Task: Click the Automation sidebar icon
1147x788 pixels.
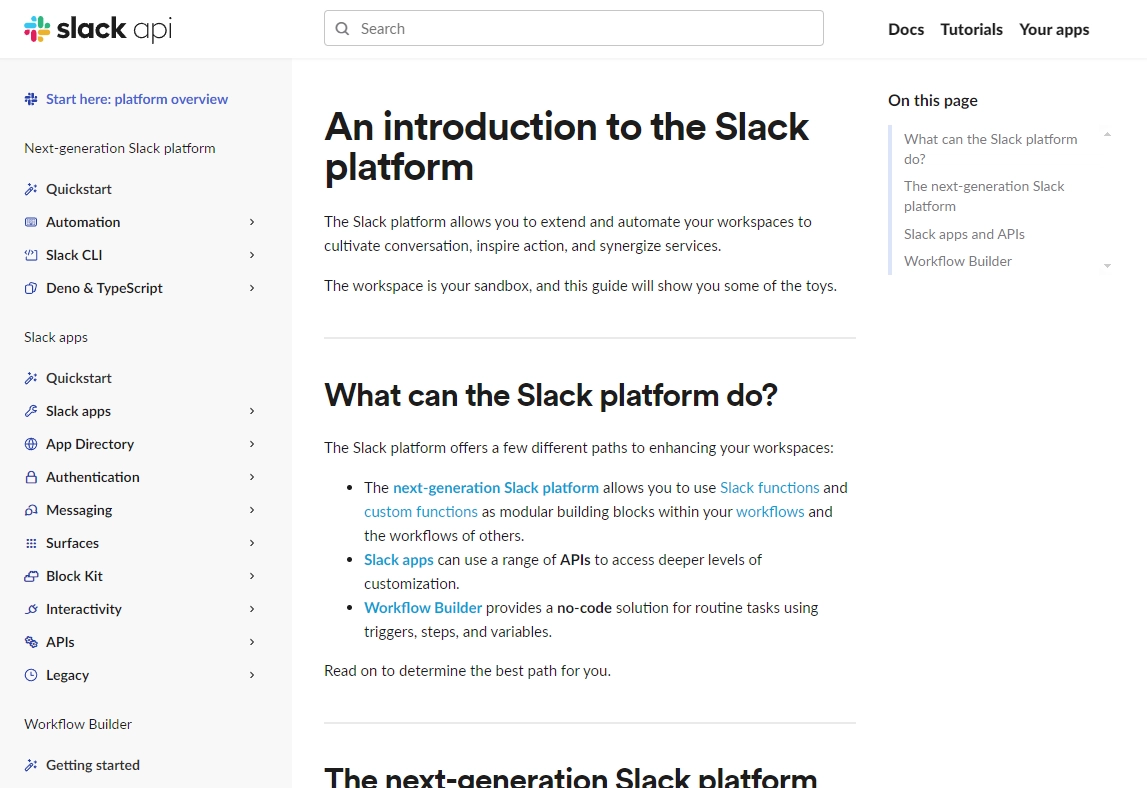Action: (31, 222)
